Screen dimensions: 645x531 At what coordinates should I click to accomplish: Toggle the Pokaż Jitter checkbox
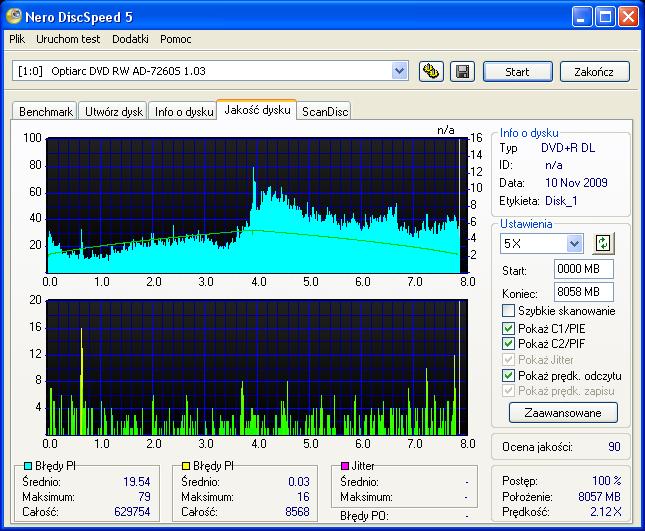point(508,359)
